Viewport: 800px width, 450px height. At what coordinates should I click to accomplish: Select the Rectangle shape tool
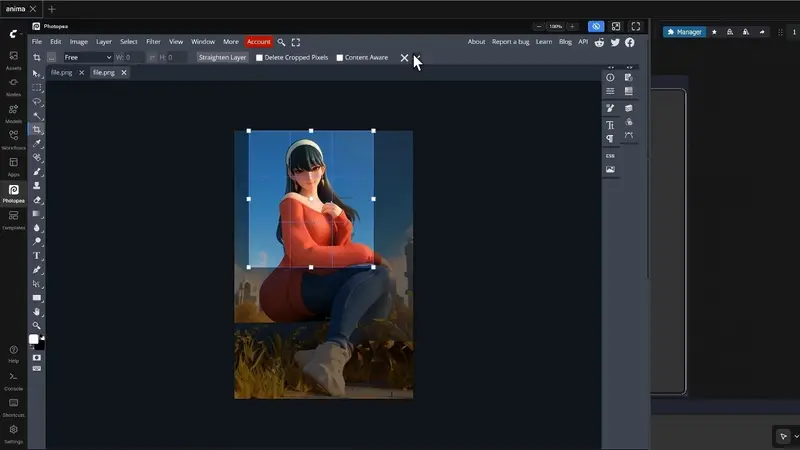pyautogui.click(x=37, y=297)
